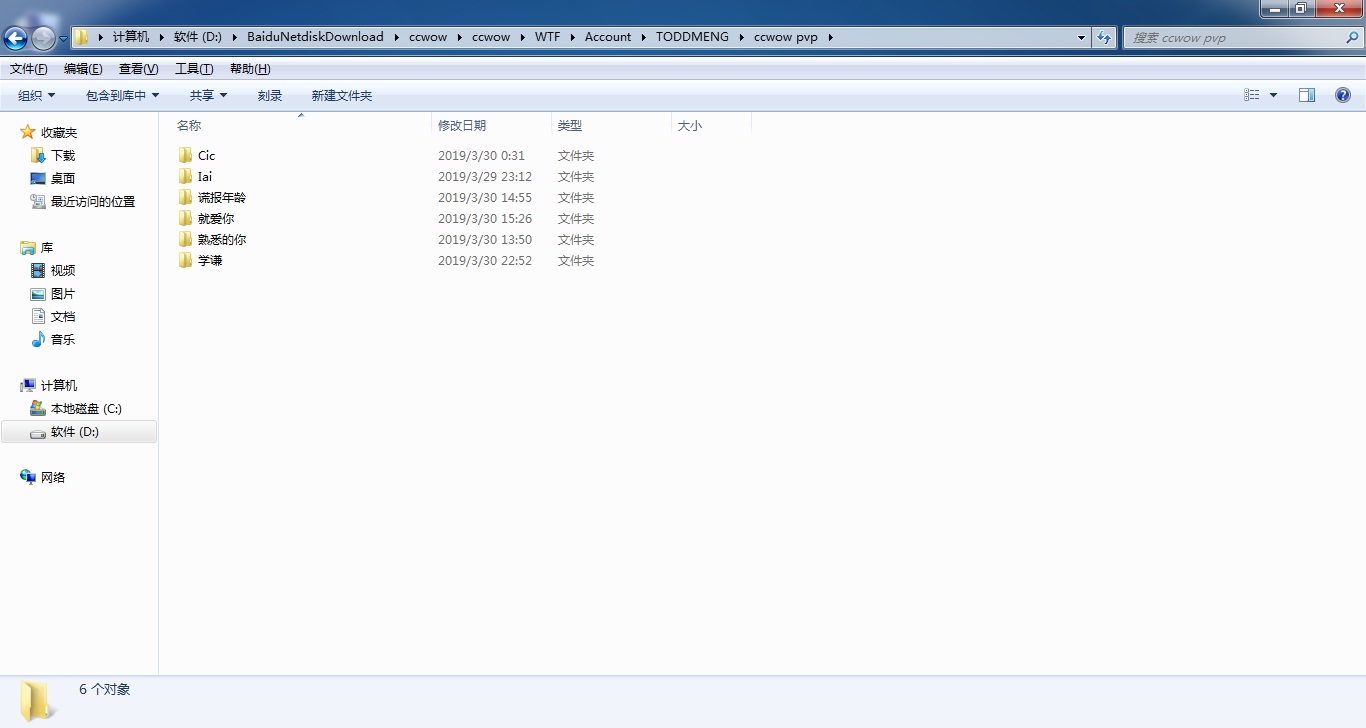Image resolution: width=1366 pixels, height=728 pixels.
Task: Select the 学谦 folder
Action: (x=210, y=261)
